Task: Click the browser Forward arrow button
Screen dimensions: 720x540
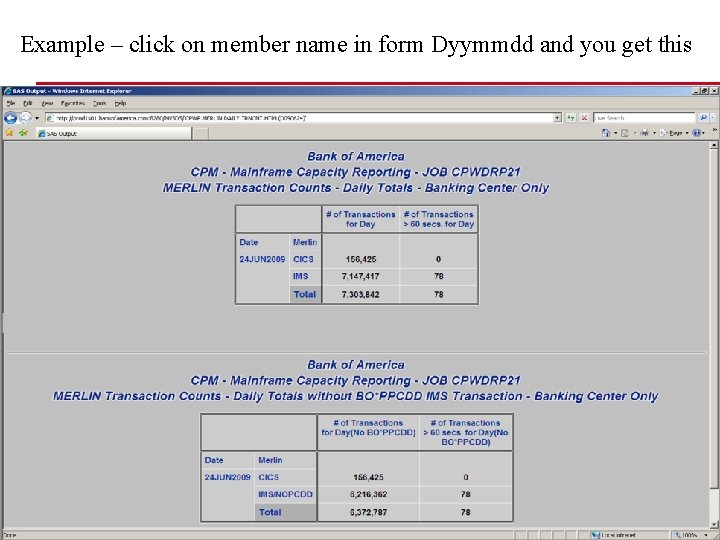Action: click(x=25, y=118)
